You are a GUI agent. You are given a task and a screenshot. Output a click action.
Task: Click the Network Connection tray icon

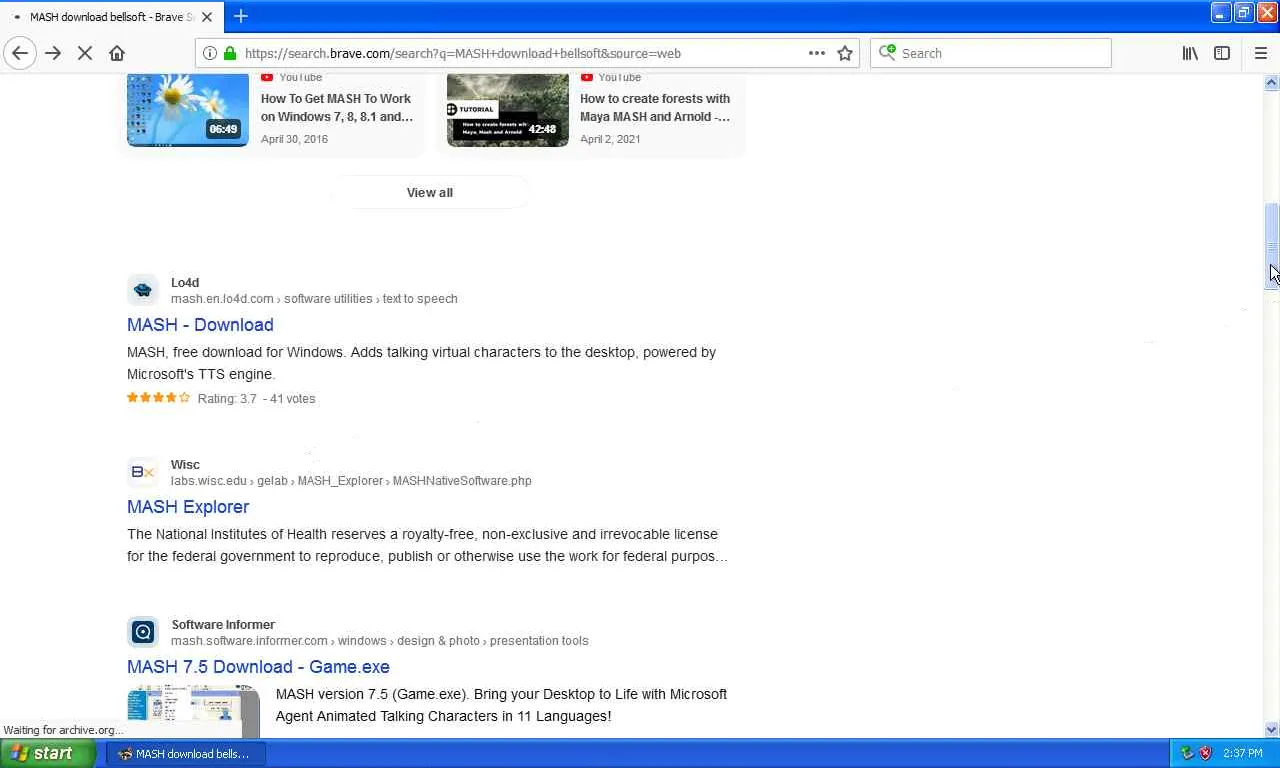1187,753
